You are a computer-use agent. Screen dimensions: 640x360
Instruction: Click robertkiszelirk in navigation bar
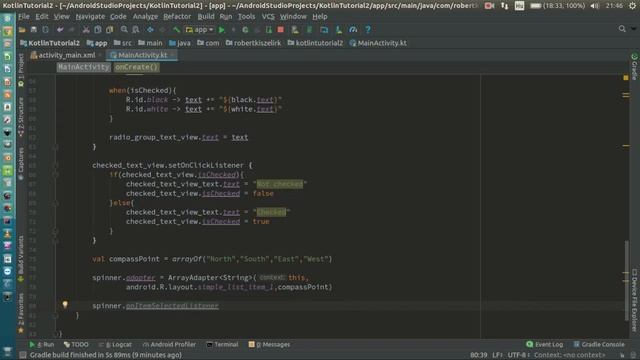click(253, 43)
